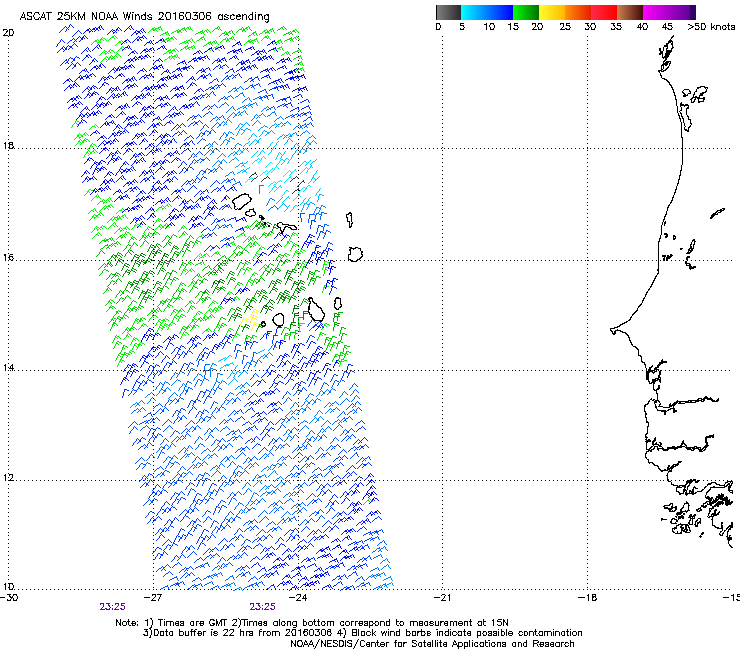Select the magenta 40-45 knots legend color
Viewport: 740px width, 650px height.
656,12
